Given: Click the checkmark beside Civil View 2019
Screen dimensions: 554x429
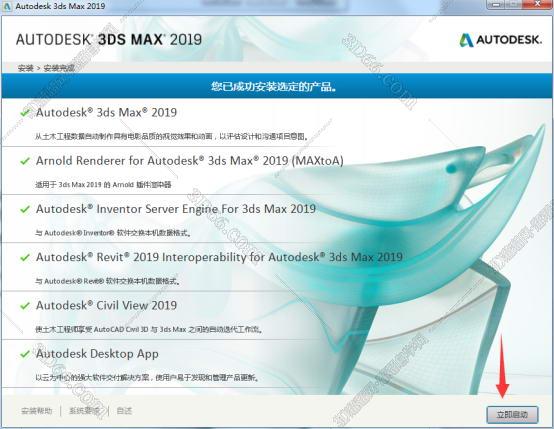Looking at the screenshot, I should [25, 306].
